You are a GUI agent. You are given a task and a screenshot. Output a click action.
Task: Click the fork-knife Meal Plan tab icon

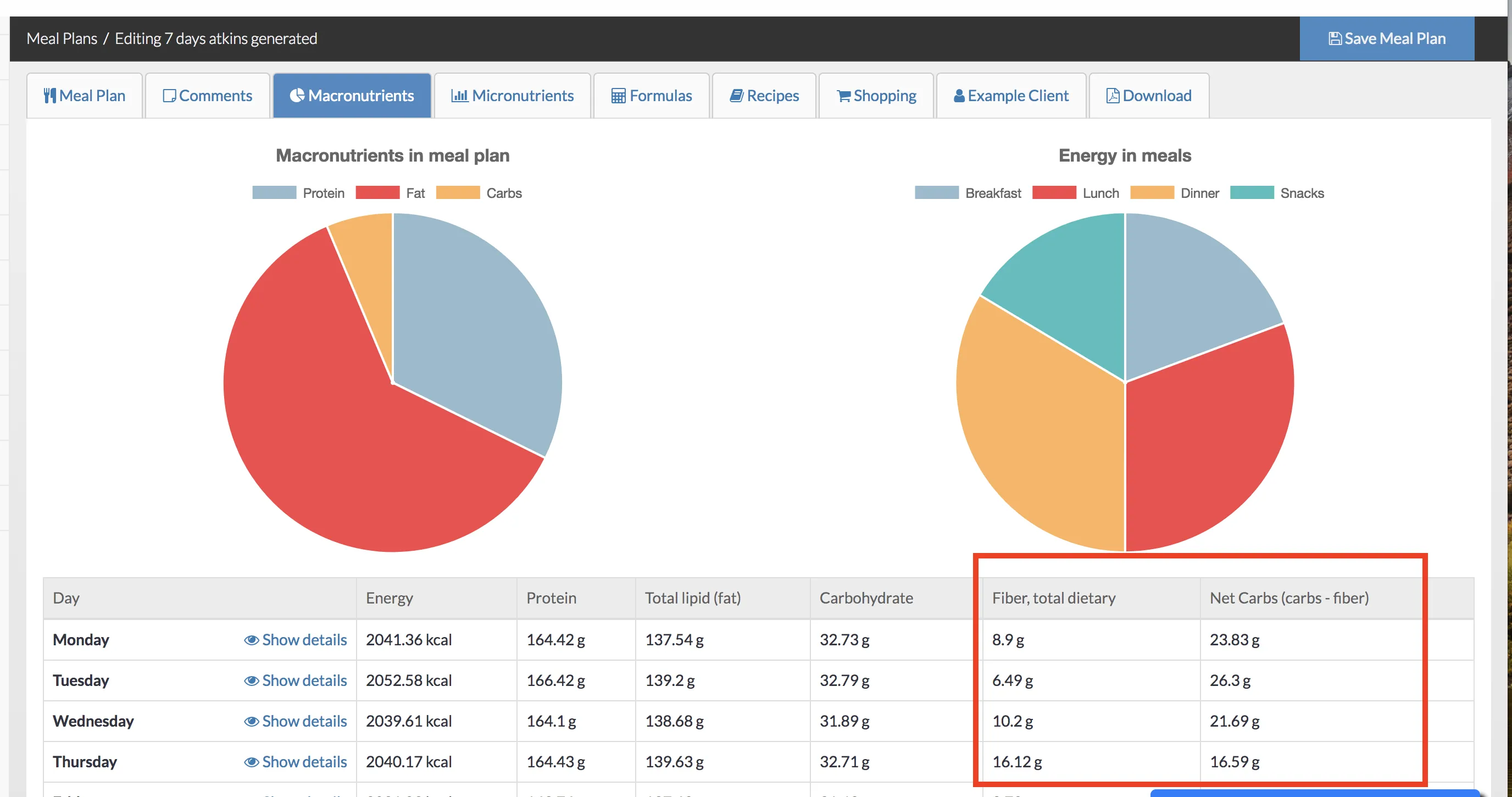tap(50, 96)
